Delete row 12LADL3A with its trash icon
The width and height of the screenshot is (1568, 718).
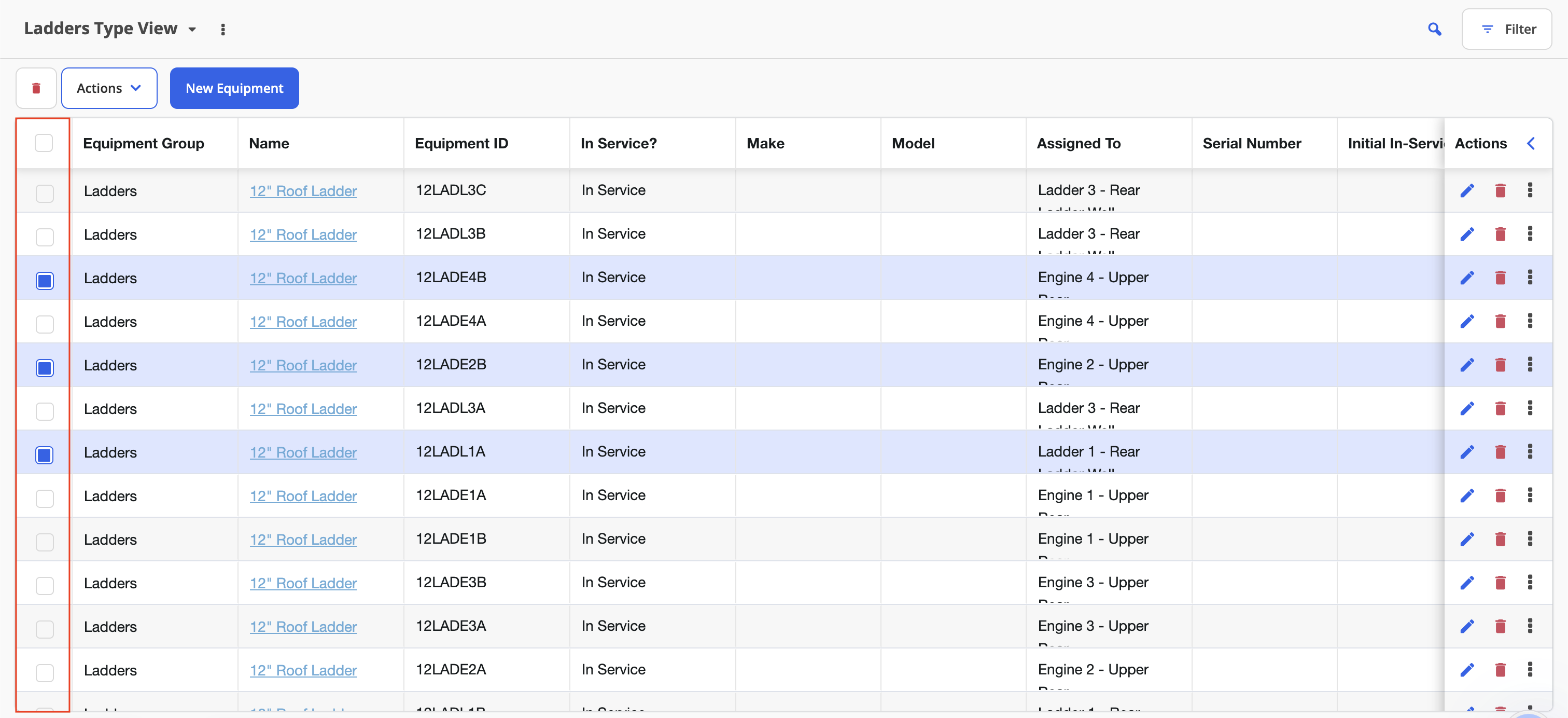coord(1500,408)
